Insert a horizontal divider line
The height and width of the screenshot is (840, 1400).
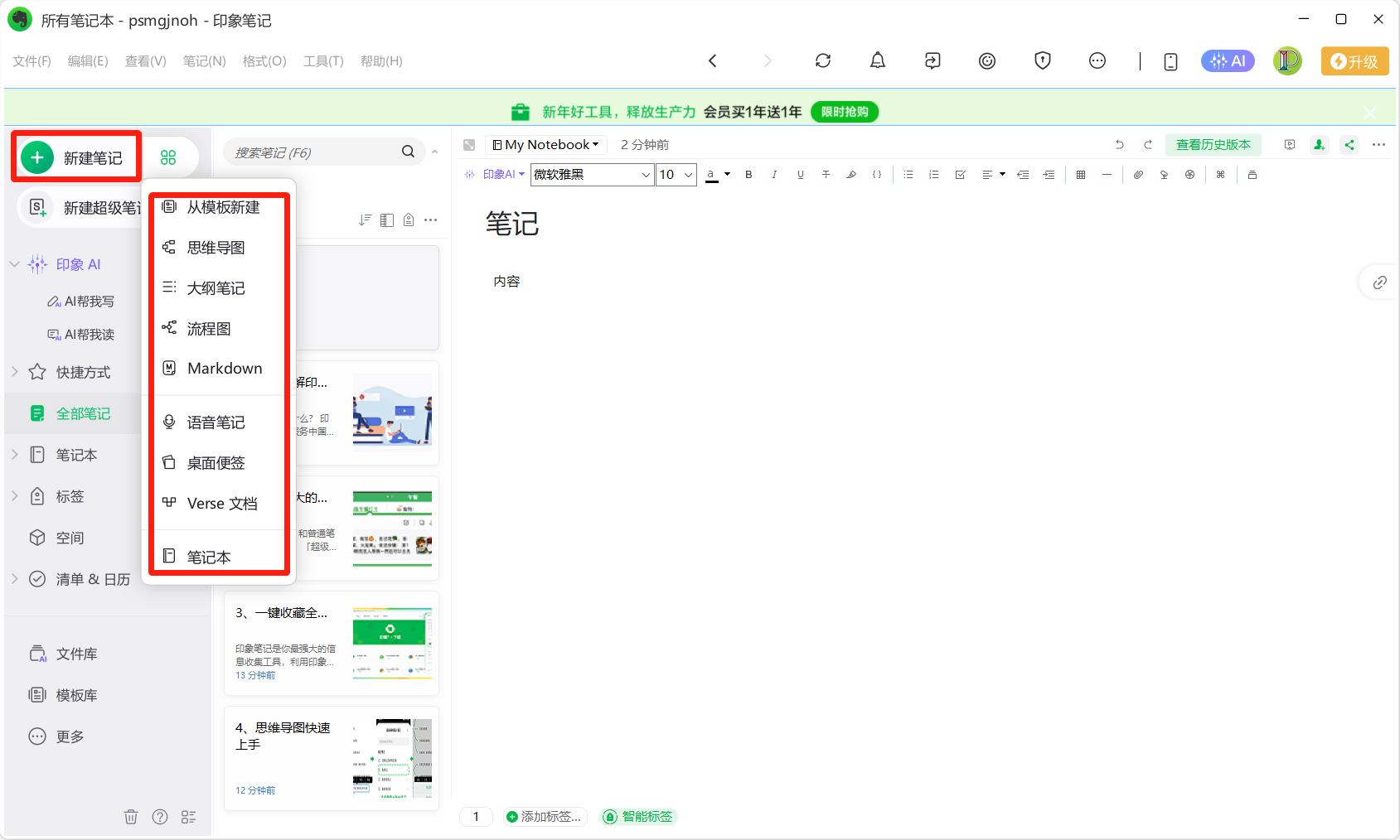click(1107, 175)
